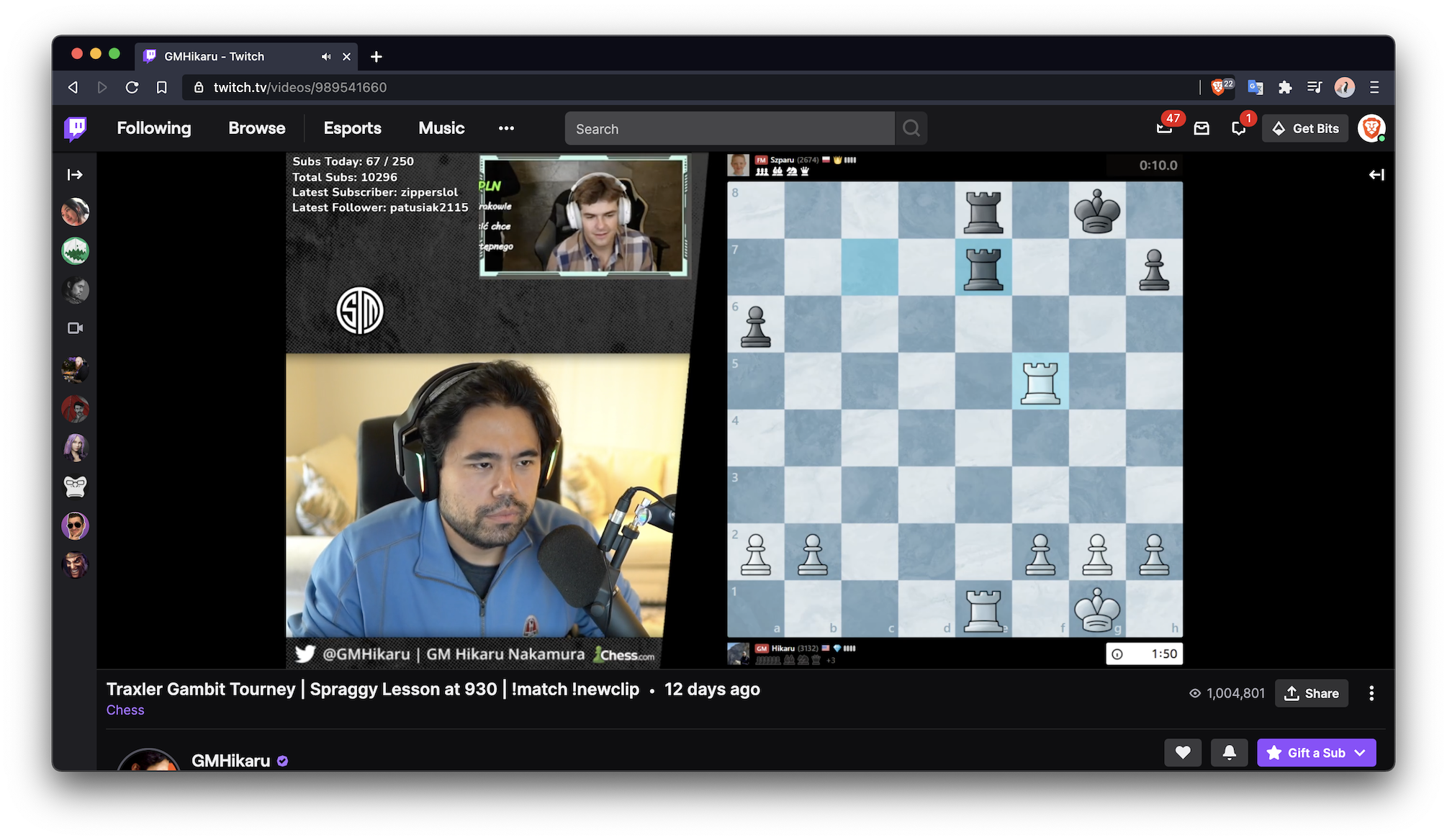Screen dimensions: 1447x840
Task: Open the third grayscale channel avatar
Action: 75,290
